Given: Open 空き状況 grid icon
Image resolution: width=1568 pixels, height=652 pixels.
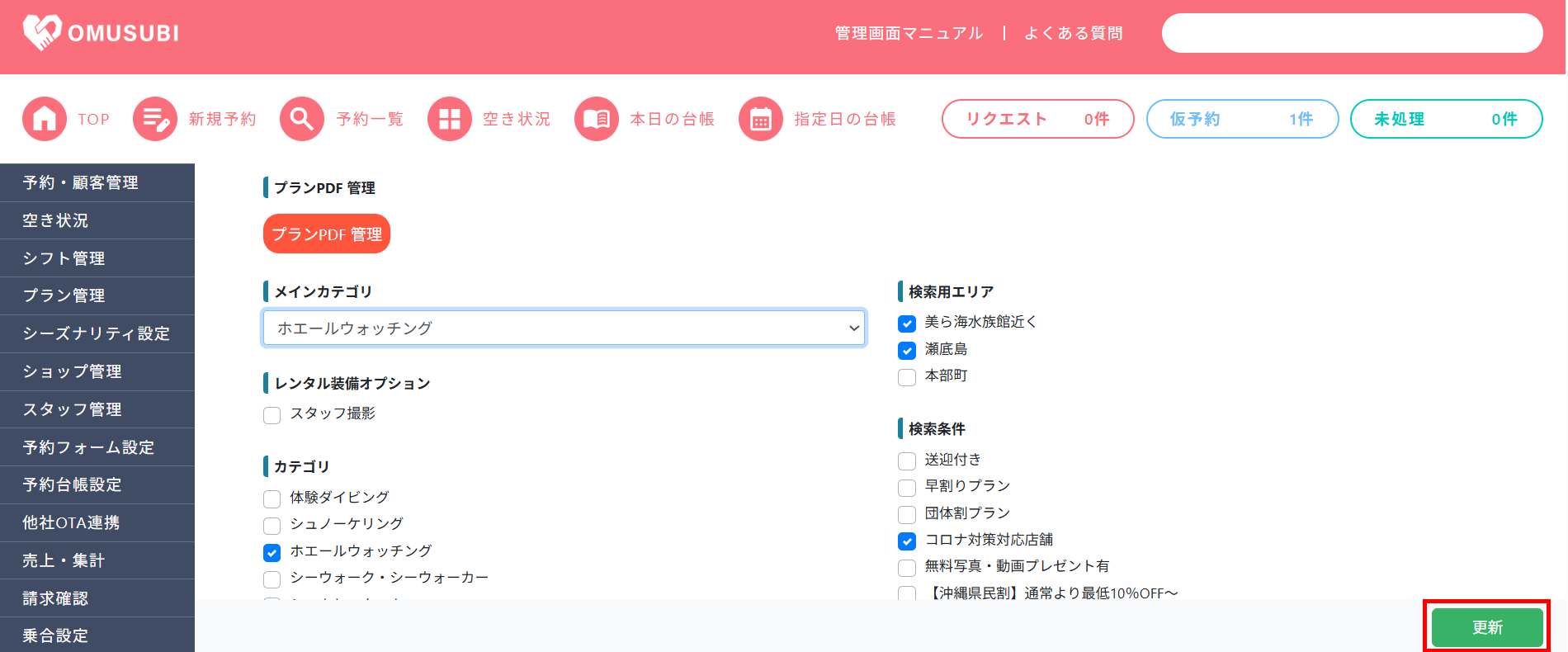Looking at the screenshot, I should click(450, 119).
